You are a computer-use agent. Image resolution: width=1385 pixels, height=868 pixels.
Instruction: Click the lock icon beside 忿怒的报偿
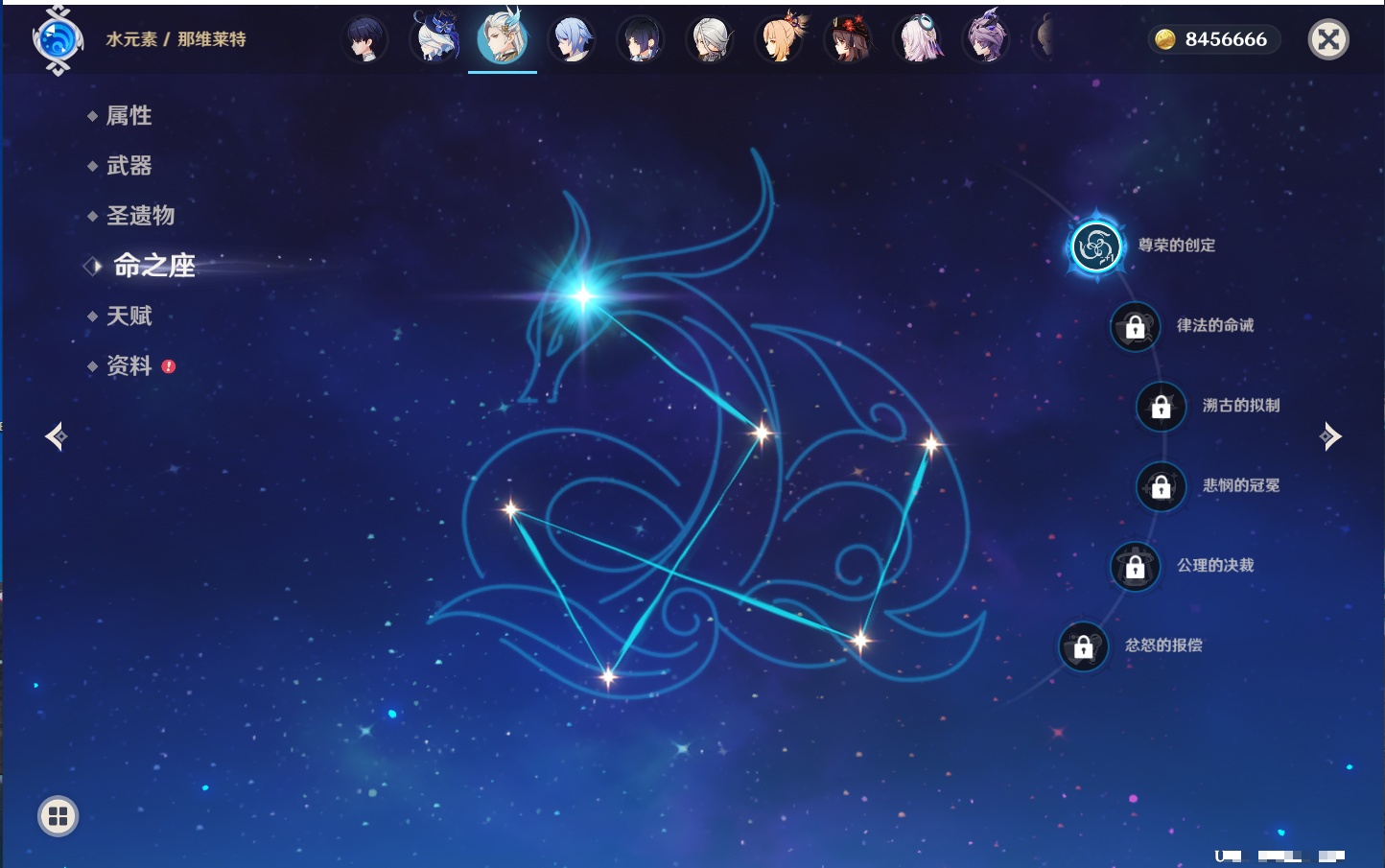(1083, 646)
